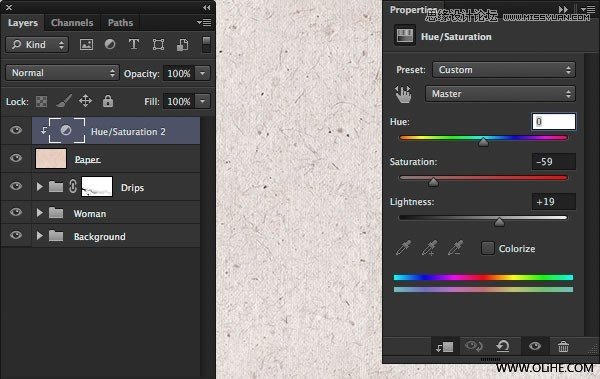Screen dimensions: 600x379
Task: Click the clip to layer icon in Properties
Action: pos(445,347)
